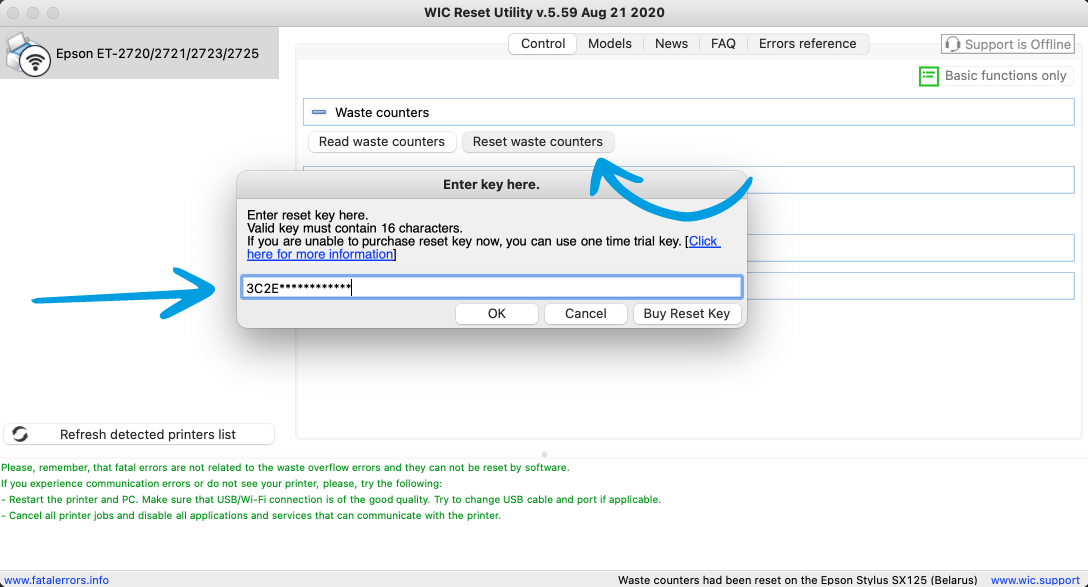Image resolution: width=1088 pixels, height=587 pixels.
Task: Confirm the key with OK
Action: tap(497, 314)
